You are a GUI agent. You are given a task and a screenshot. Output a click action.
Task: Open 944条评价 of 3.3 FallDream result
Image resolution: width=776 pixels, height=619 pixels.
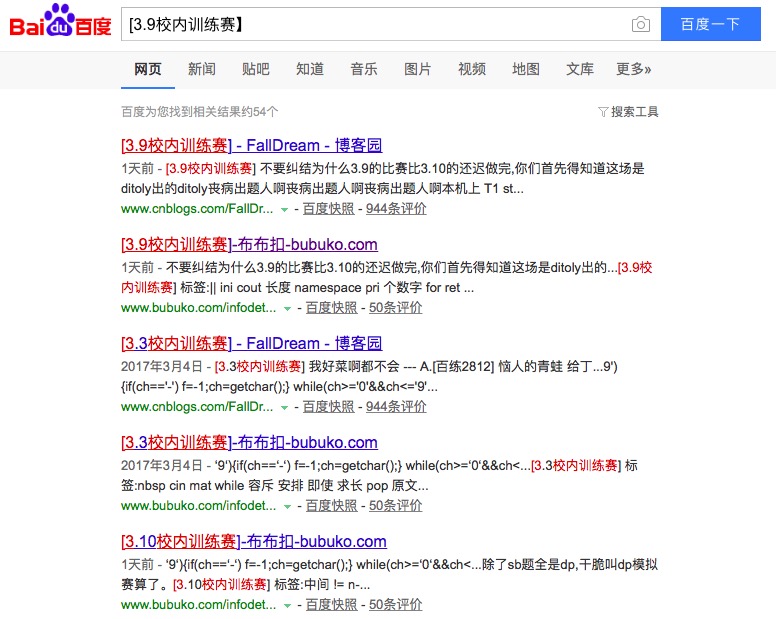[x=396, y=407]
